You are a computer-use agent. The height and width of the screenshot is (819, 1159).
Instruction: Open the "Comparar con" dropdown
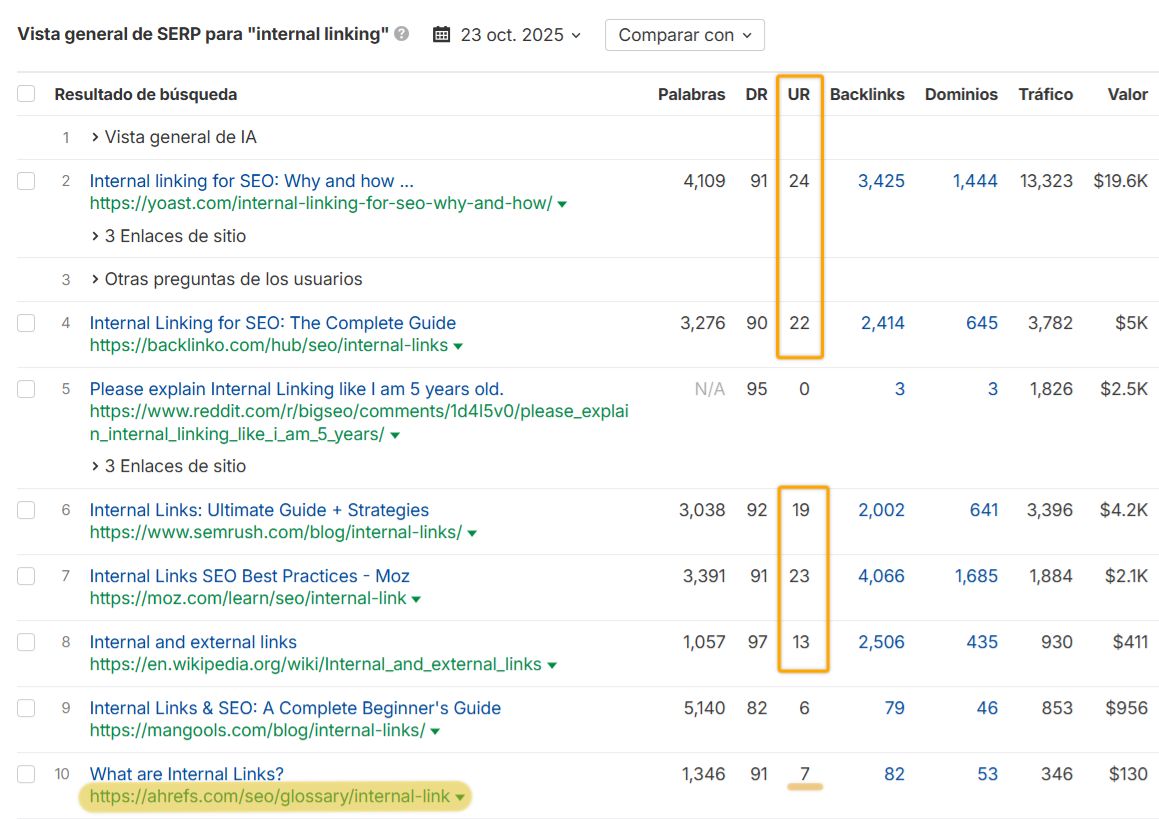pyautogui.click(x=684, y=34)
